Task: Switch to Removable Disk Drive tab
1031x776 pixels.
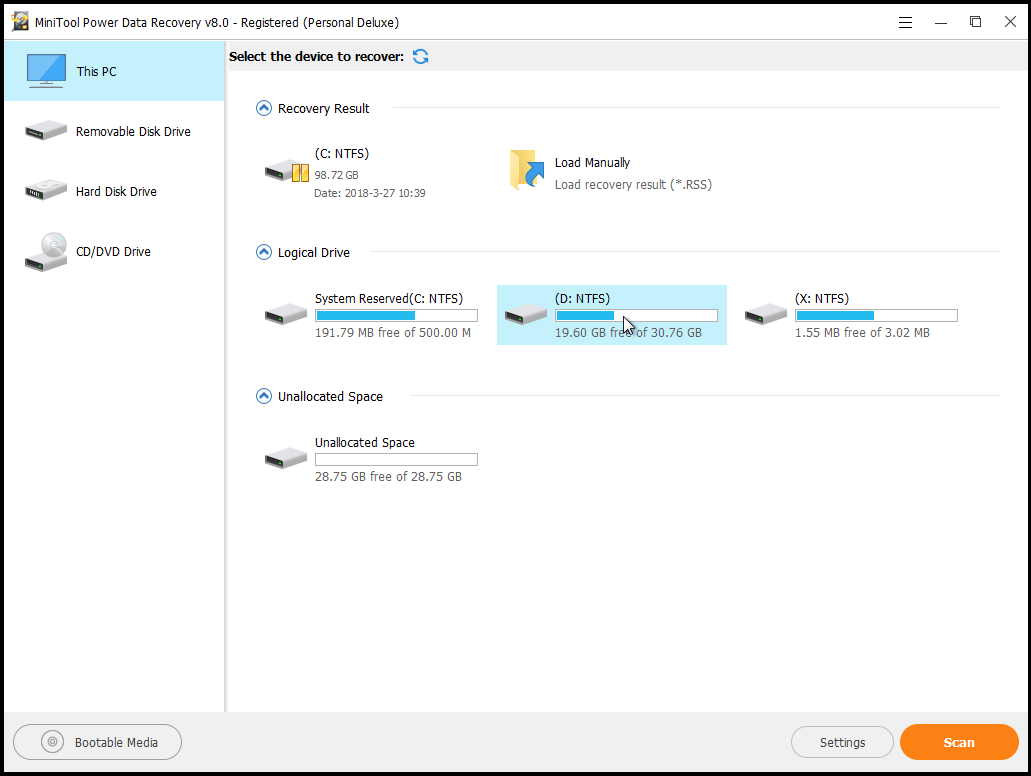Action: [133, 132]
